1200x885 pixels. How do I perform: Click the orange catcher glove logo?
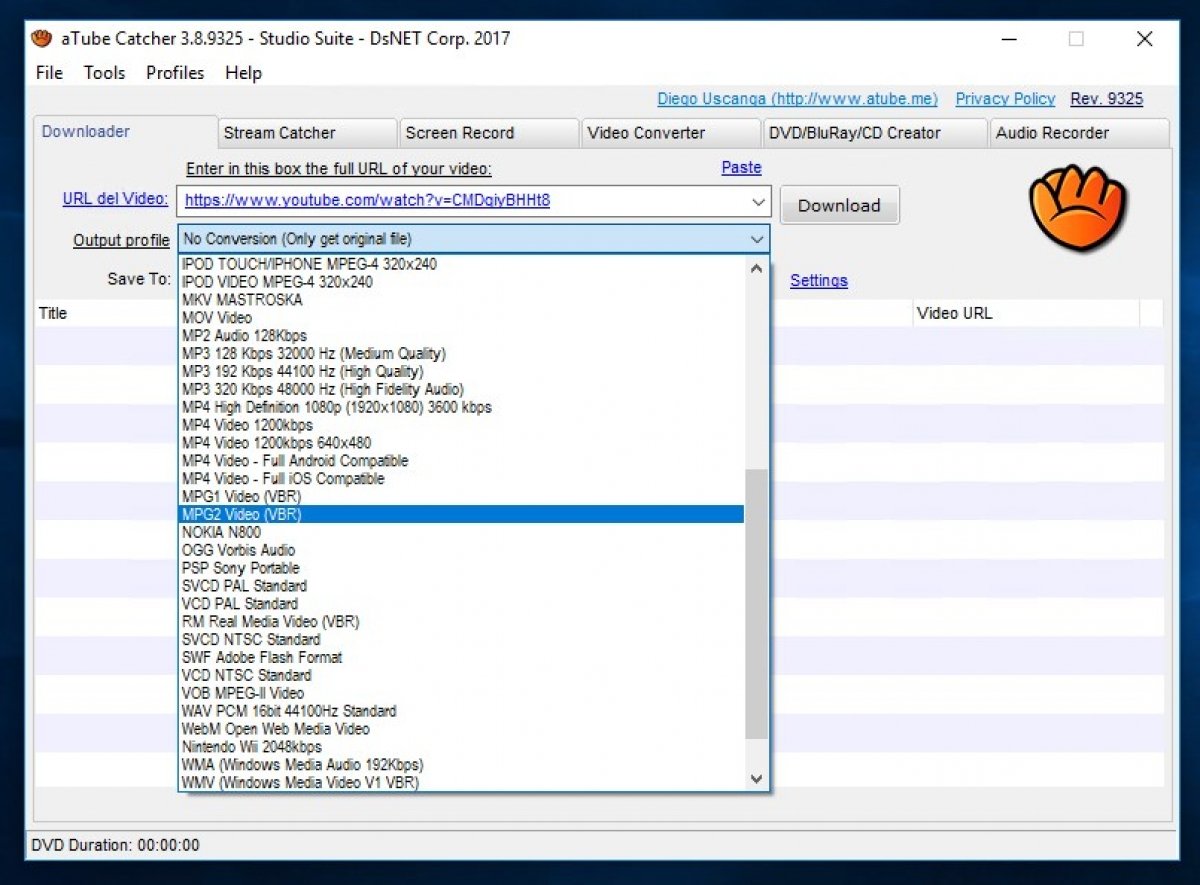click(1078, 207)
